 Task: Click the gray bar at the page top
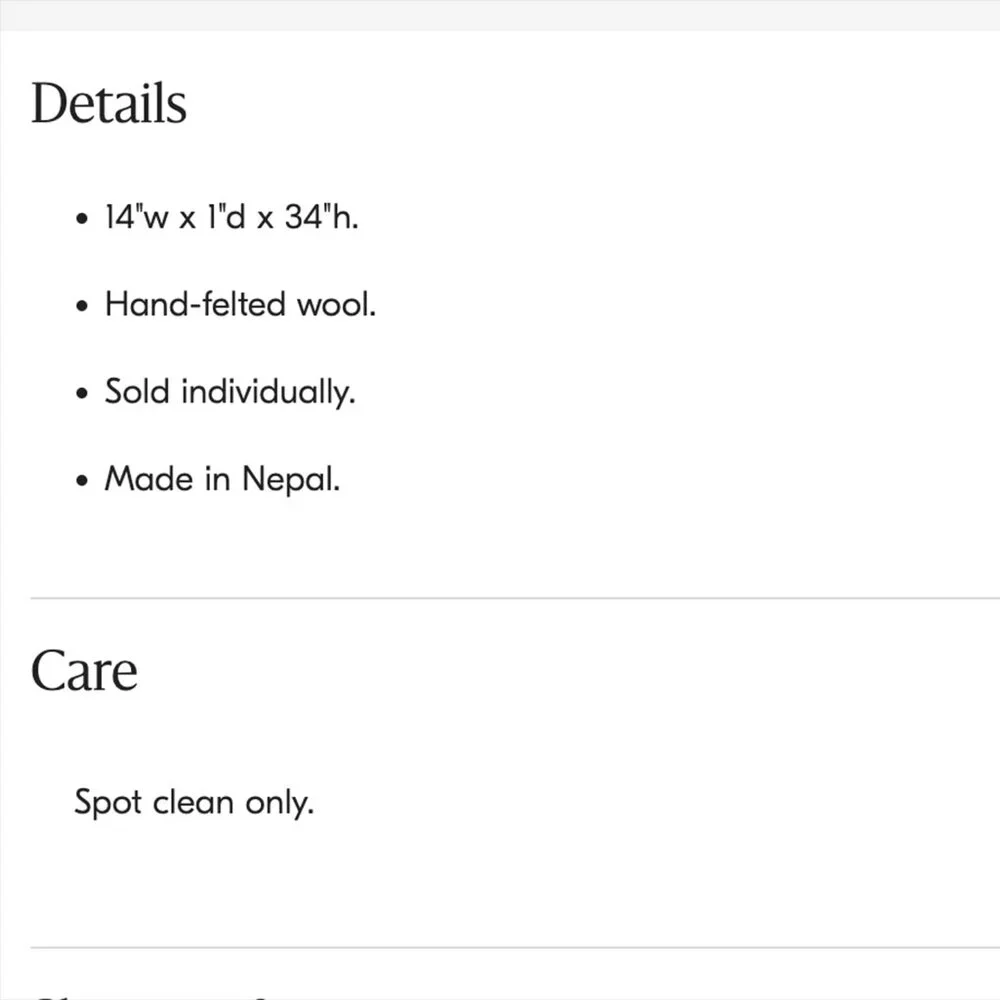point(500,15)
